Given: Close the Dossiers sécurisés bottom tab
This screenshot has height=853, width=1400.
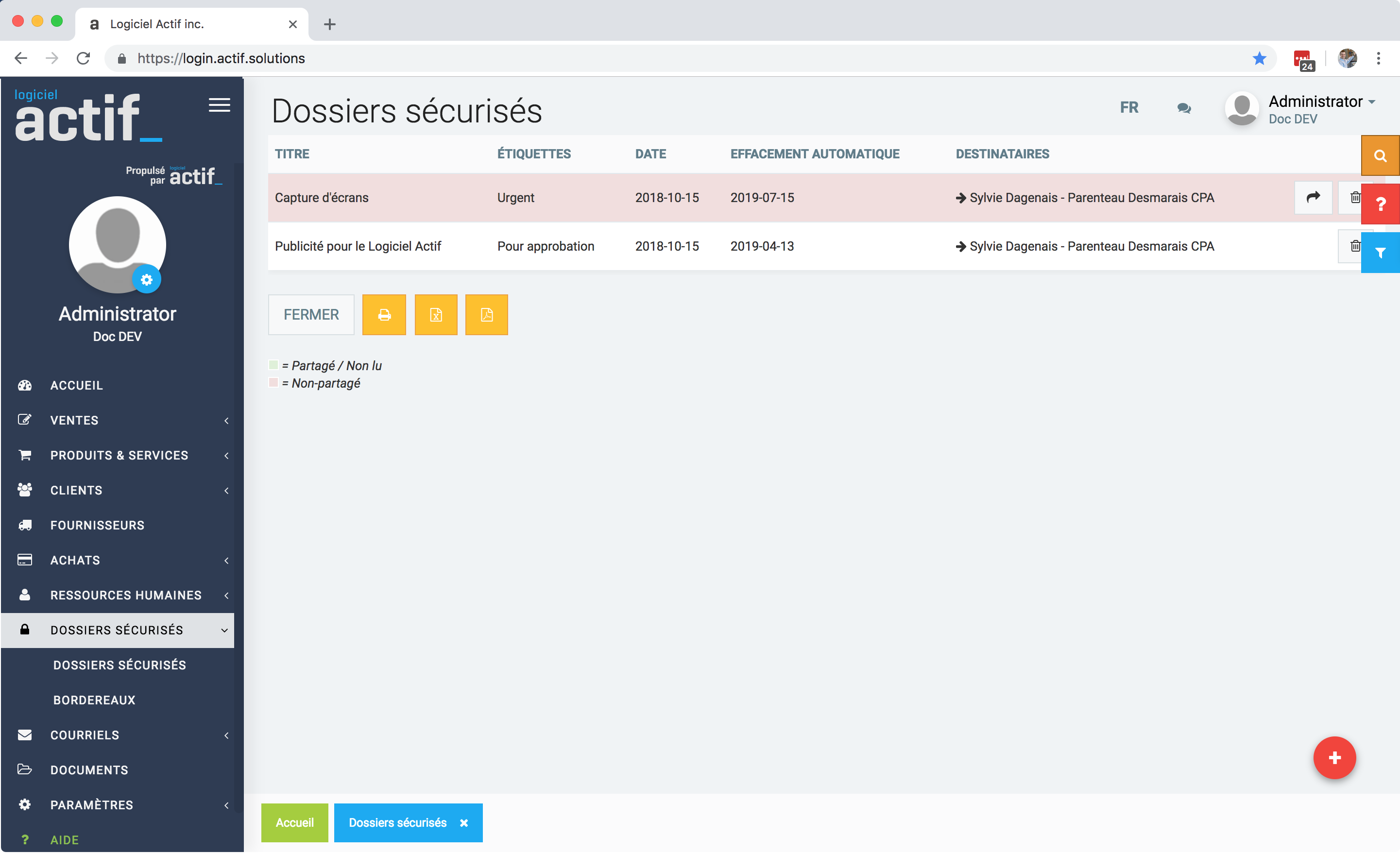Looking at the screenshot, I should coord(463,823).
